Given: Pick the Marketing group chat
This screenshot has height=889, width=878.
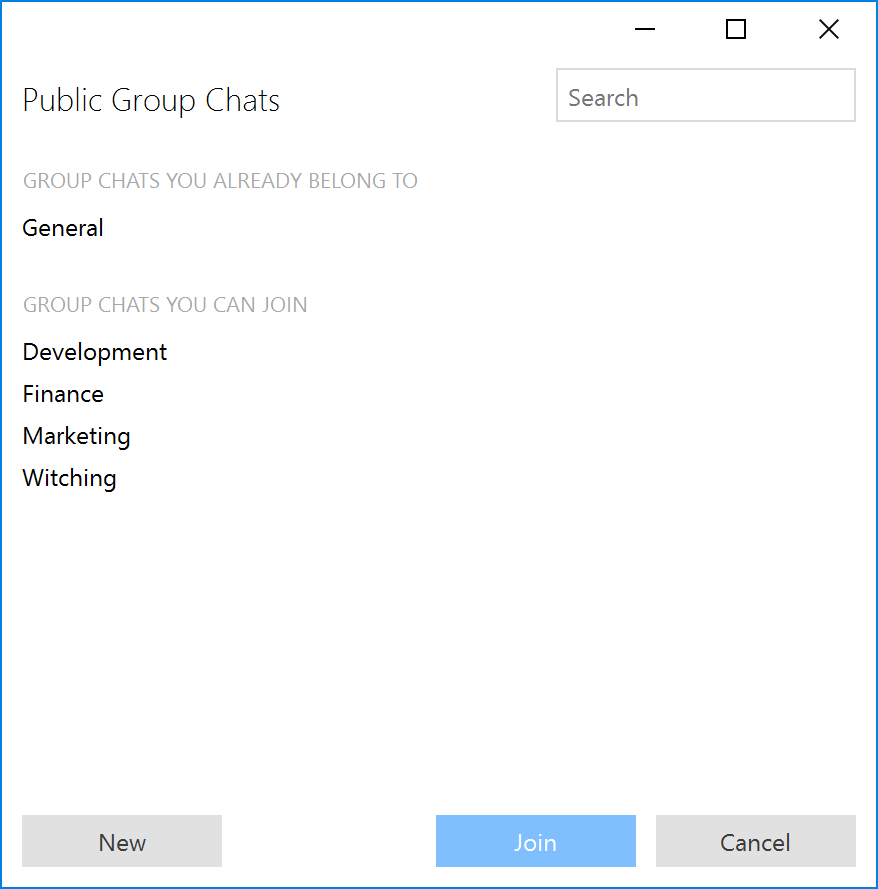Looking at the screenshot, I should point(77,437).
